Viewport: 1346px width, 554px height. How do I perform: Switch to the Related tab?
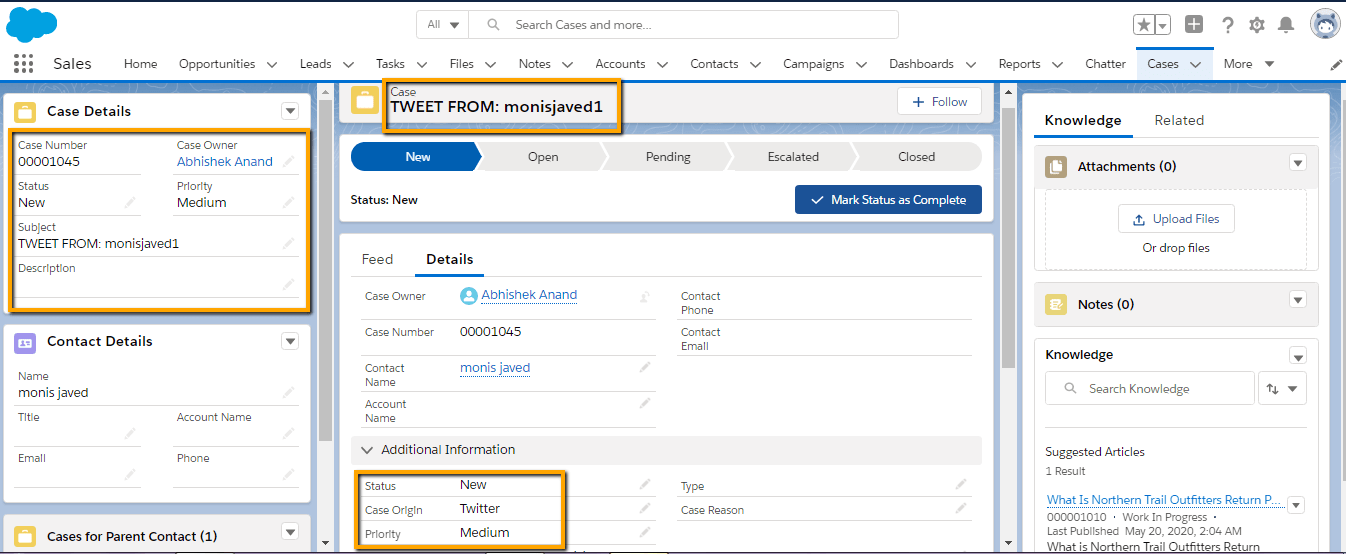[x=1179, y=120]
